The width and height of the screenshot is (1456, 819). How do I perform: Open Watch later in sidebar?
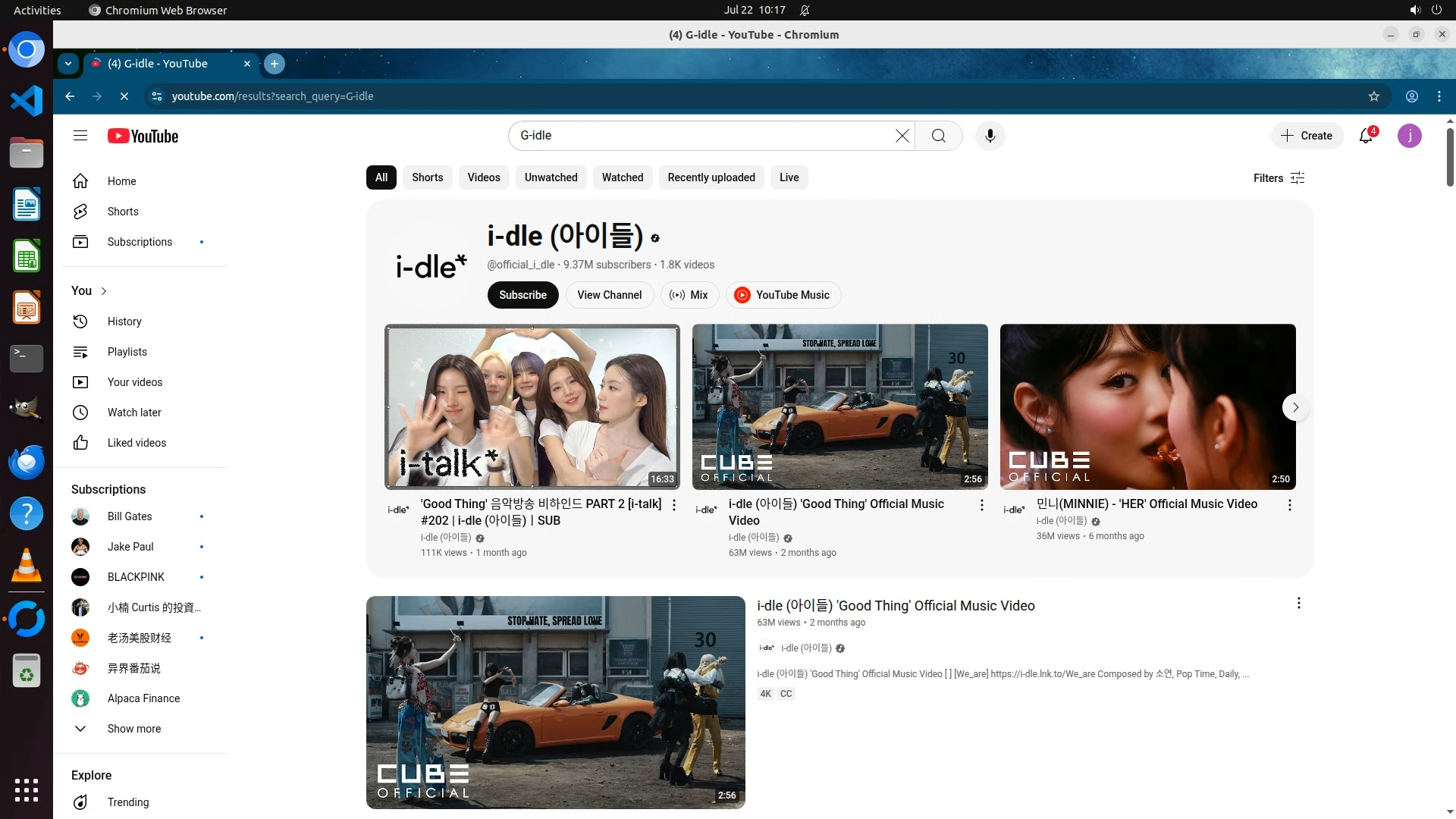click(x=134, y=413)
